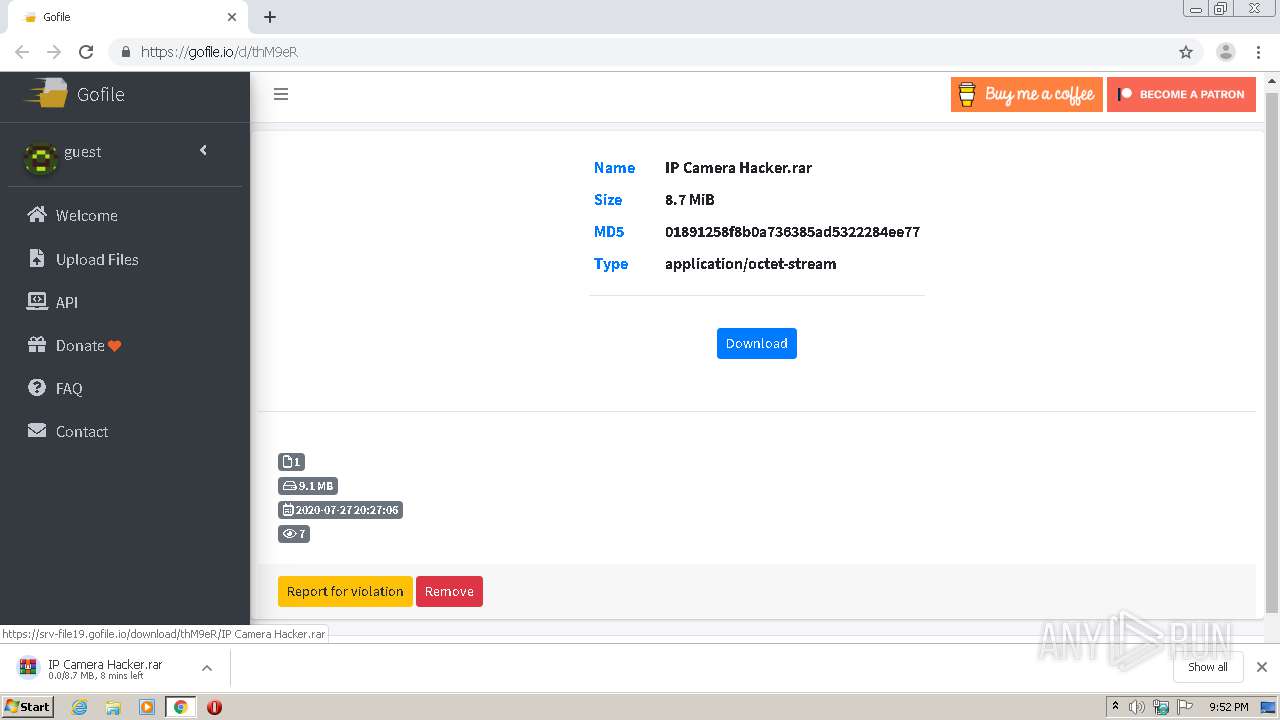
Task: Click the 9.1 MB storage badge
Action: [308, 486]
